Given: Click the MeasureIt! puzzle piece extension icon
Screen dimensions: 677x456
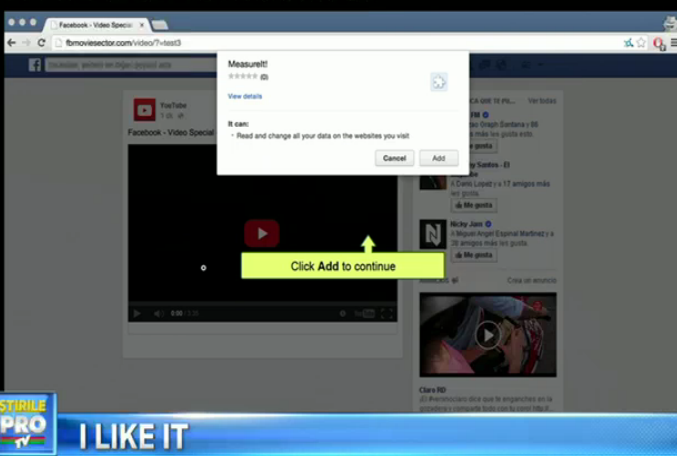Looking at the screenshot, I should [x=438, y=82].
